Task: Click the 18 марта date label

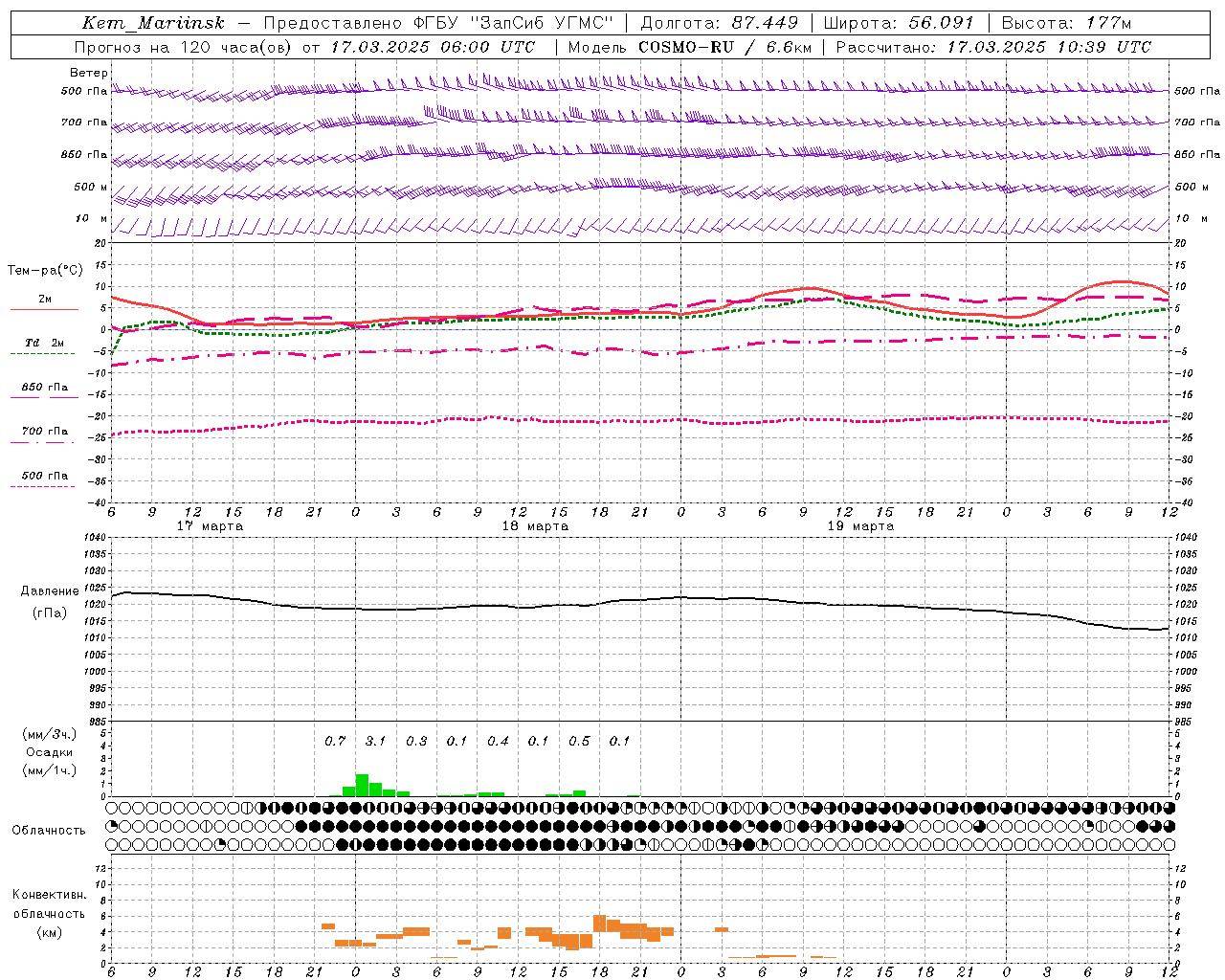Action: (535, 526)
